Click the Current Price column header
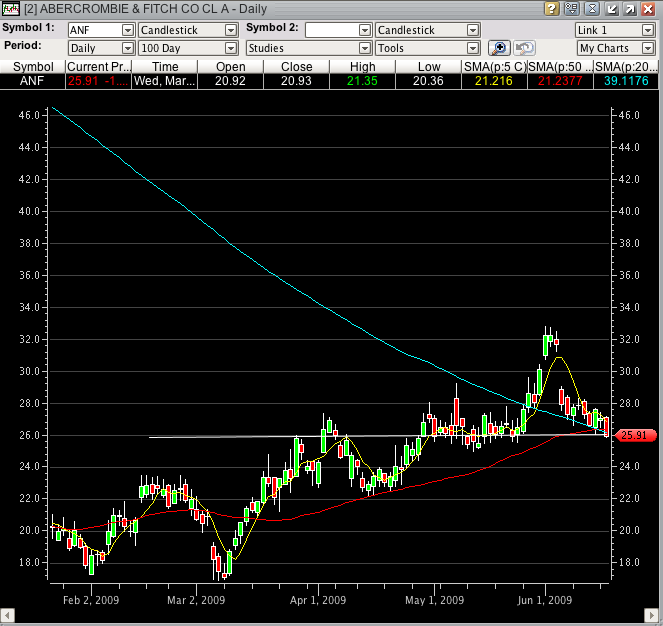663x626 pixels. coord(97,66)
